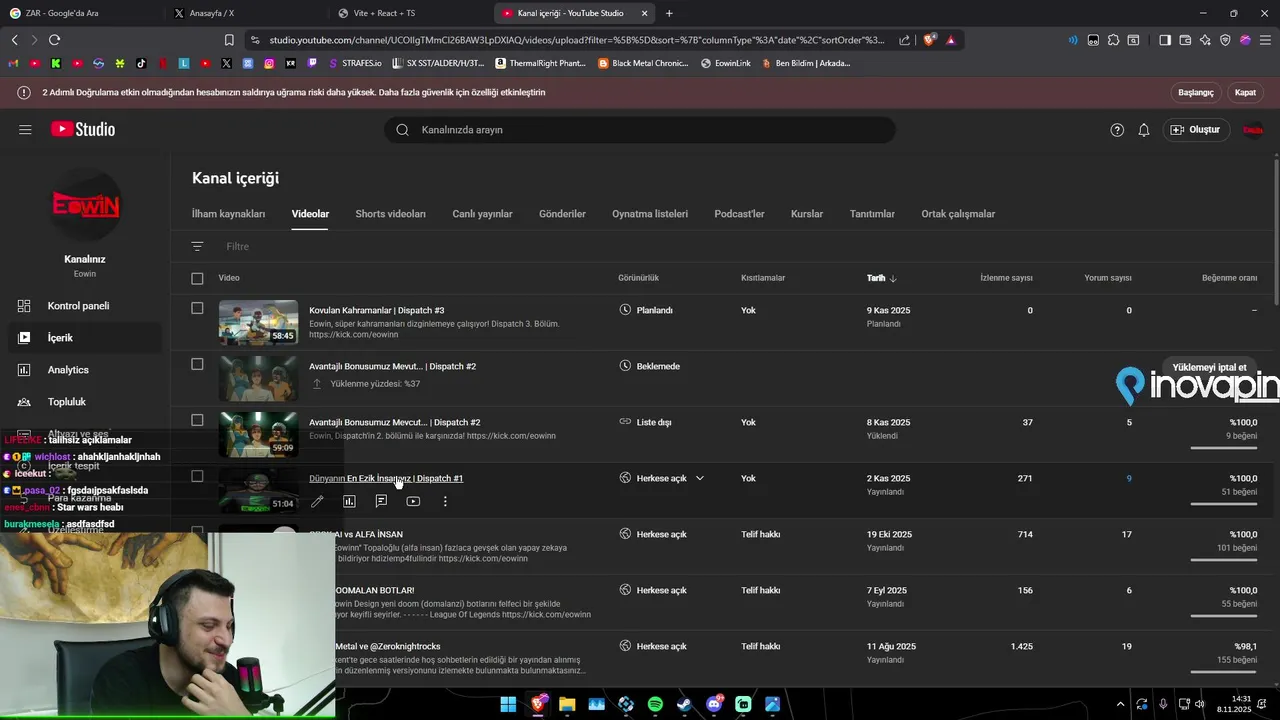The image size is (1280, 720).
Task: Click the pencil details icon for Dispatch #1
Action: click(317, 501)
